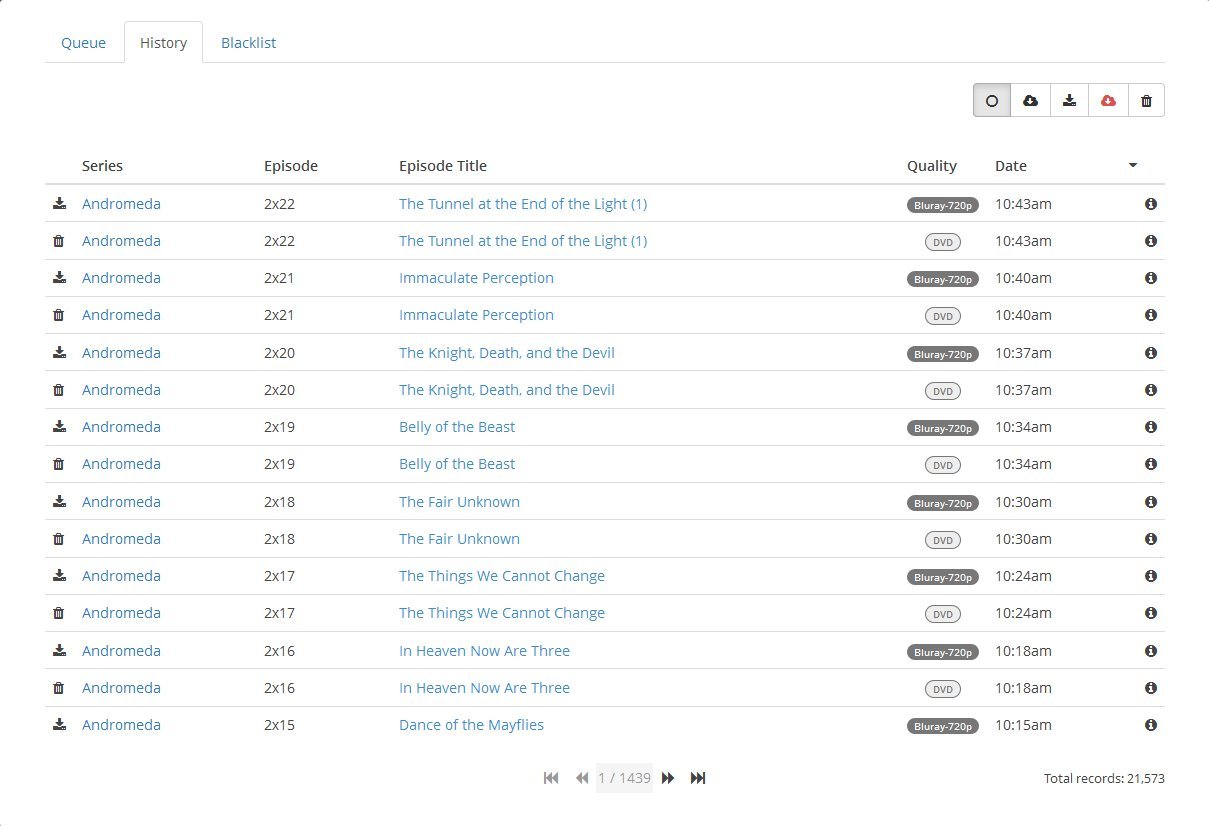The width and height of the screenshot is (1209, 826).
Task: Switch to the Queue tab
Action: [84, 43]
